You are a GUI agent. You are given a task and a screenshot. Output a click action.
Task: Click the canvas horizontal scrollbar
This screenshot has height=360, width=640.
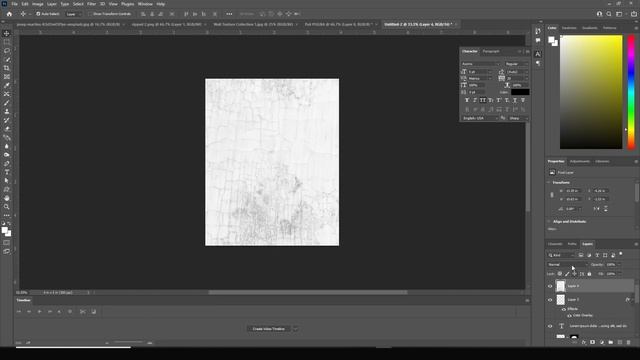[308, 292]
